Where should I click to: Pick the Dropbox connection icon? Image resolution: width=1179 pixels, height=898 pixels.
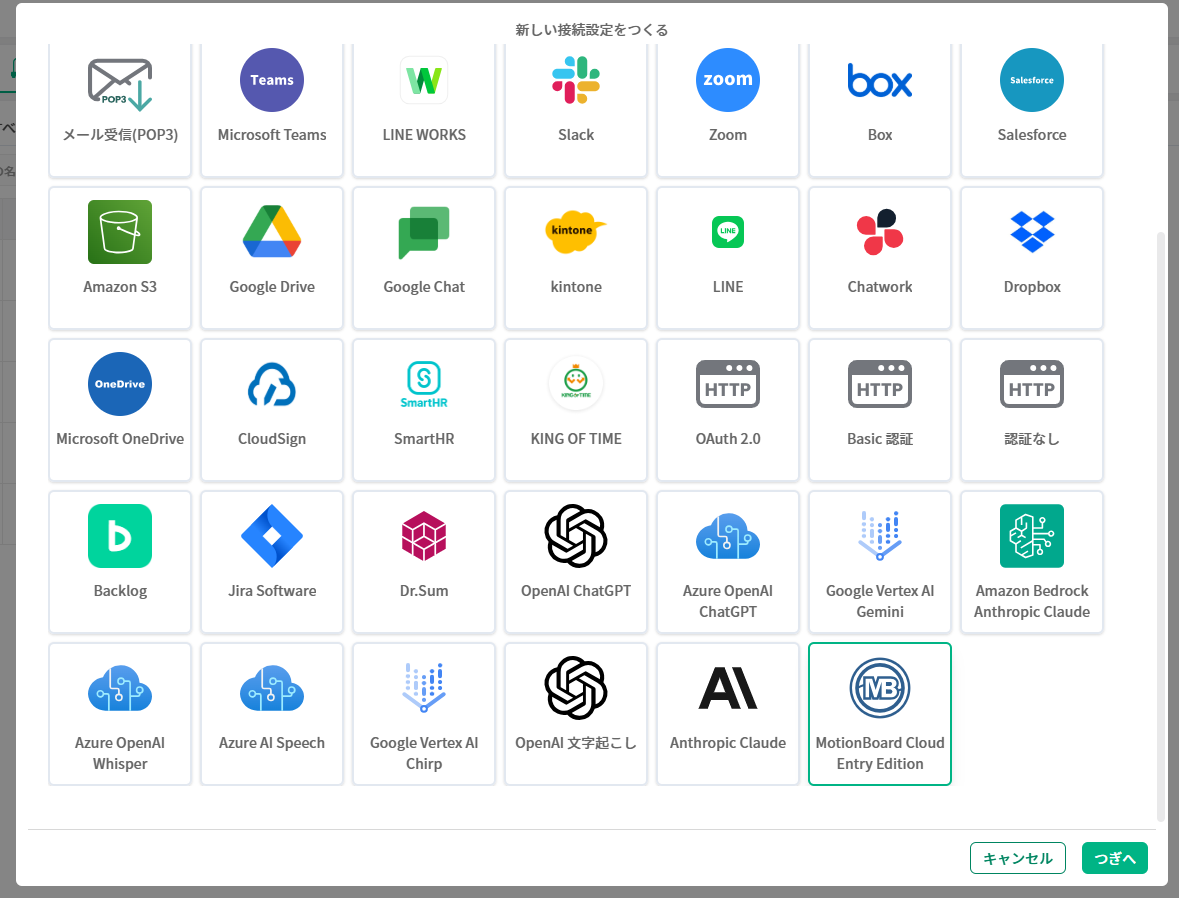click(1032, 232)
